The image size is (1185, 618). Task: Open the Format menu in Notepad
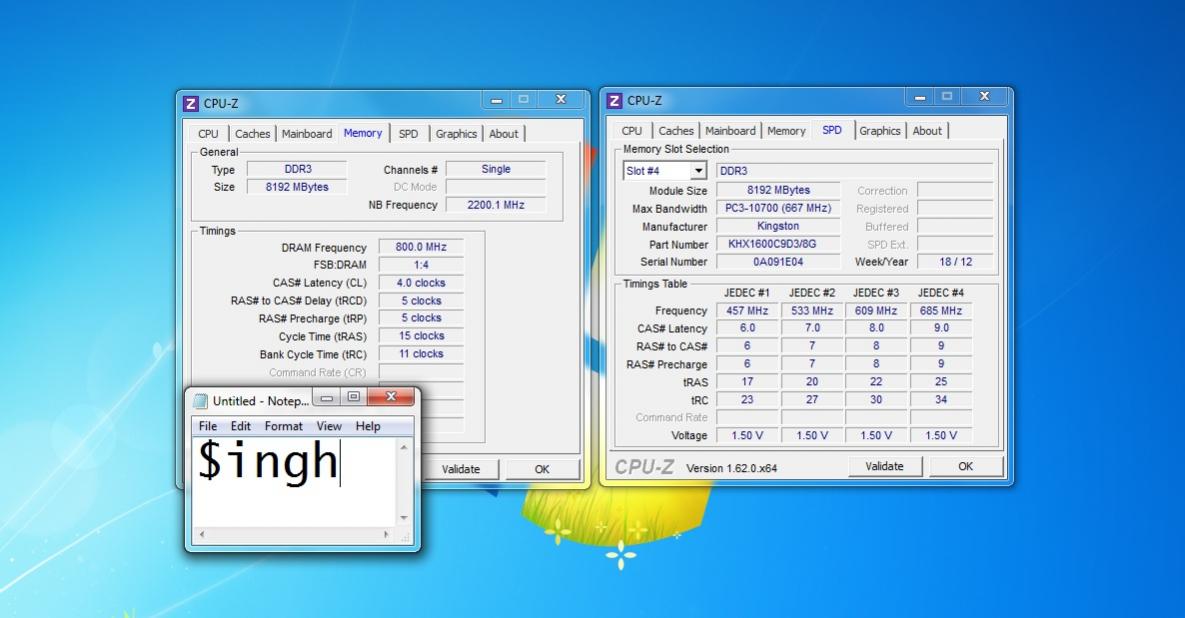pos(283,426)
